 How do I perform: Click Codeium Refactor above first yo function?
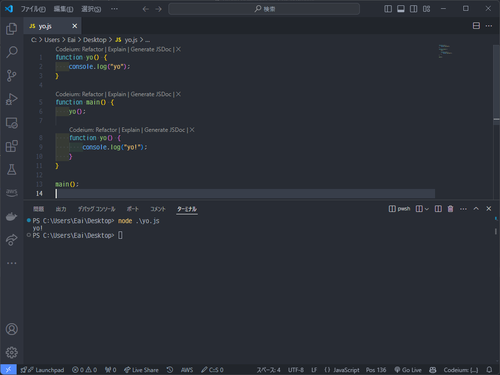pos(79,49)
